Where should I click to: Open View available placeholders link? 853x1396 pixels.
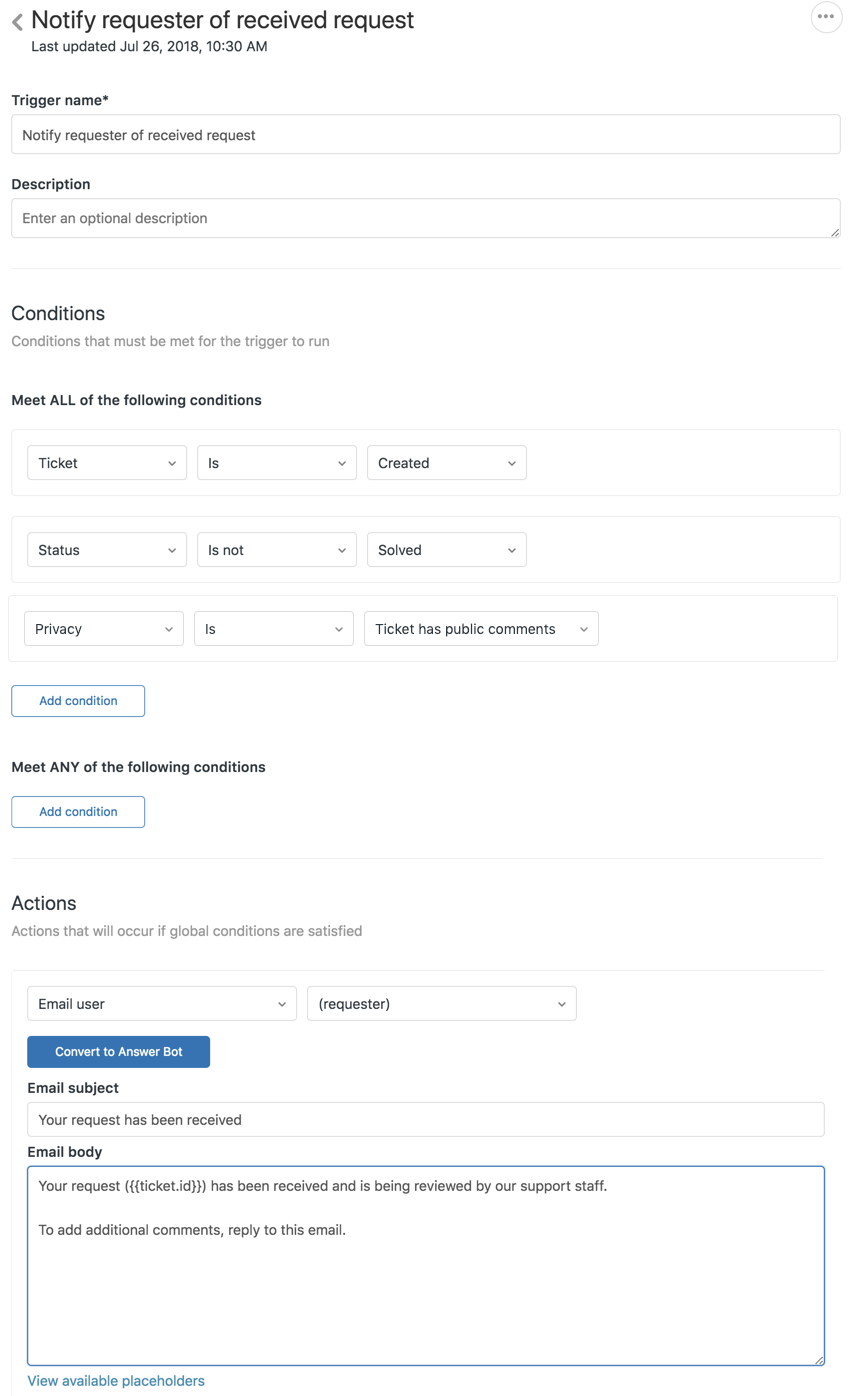tap(115, 1380)
